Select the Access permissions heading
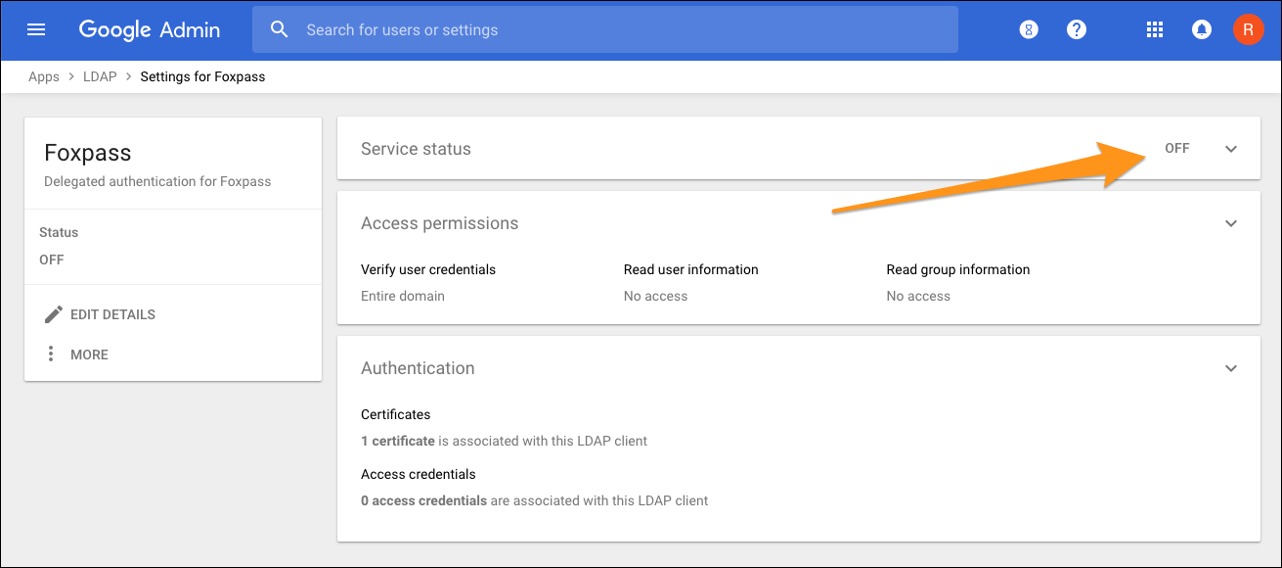Image resolution: width=1282 pixels, height=568 pixels. (439, 224)
